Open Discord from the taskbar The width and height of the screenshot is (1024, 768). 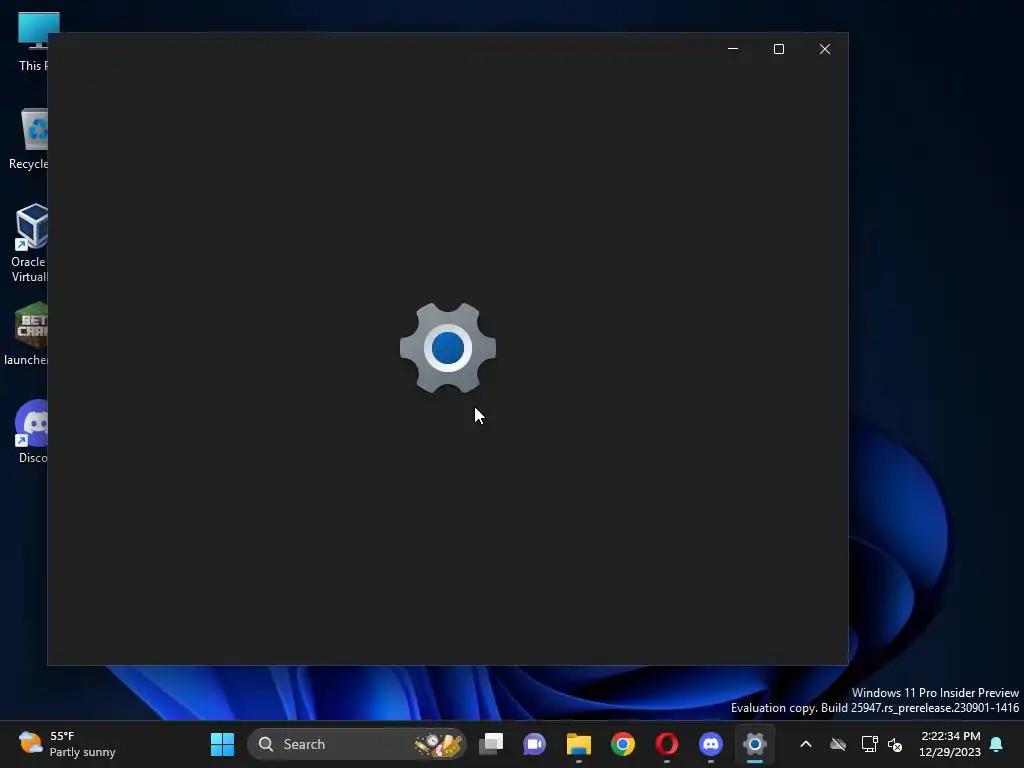point(711,744)
